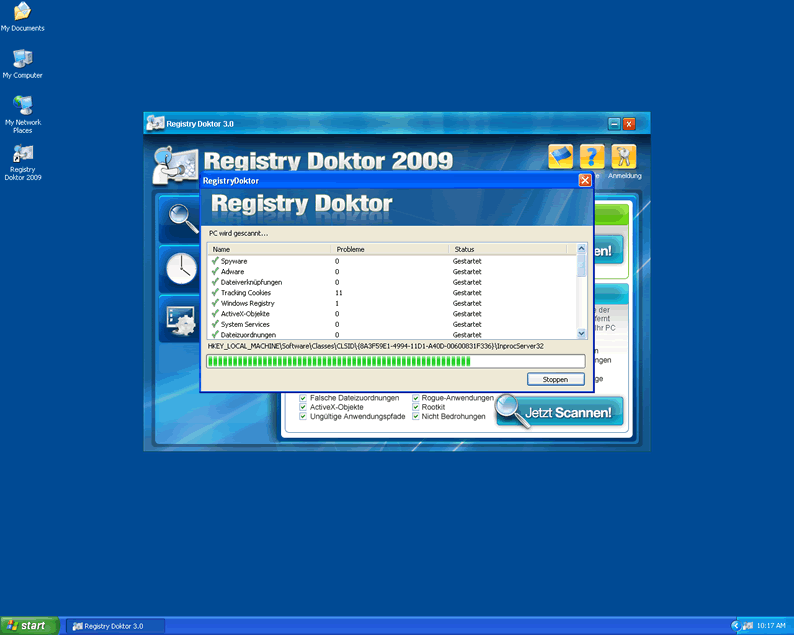The width and height of the screenshot is (794, 635).
Task: Click Registry Doktor 3.0 taskbar item
Action: [x=115, y=626]
